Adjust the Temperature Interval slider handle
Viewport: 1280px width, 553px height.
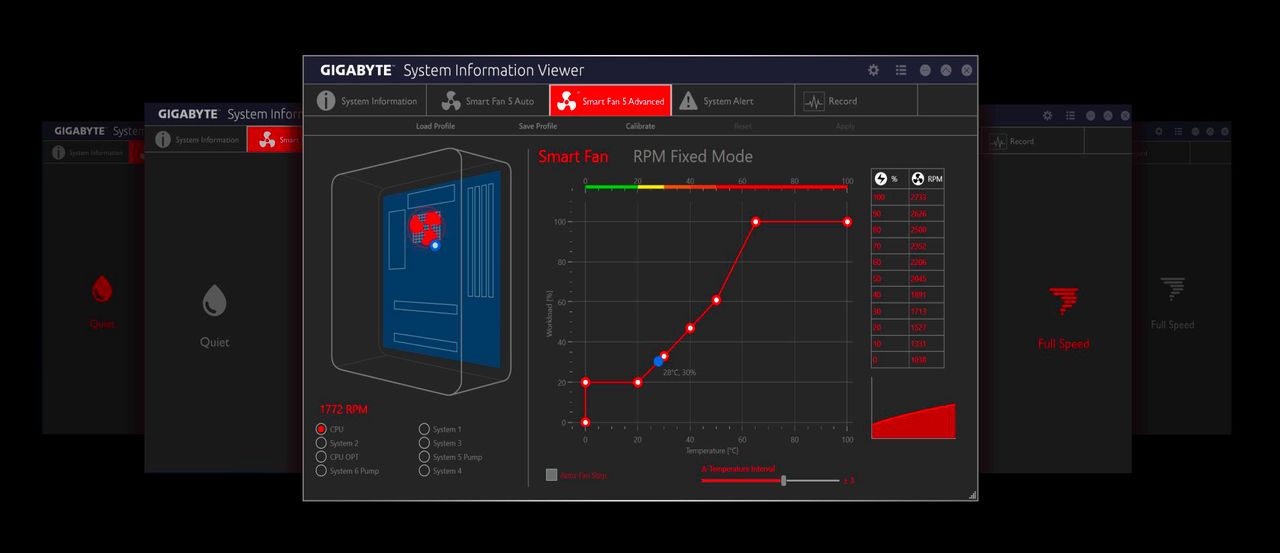click(x=784, y=481)
